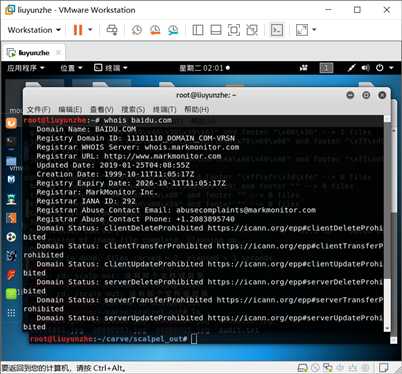Click the stretch guest display icon
Screen dimensions: 402x374
point(302,30)
